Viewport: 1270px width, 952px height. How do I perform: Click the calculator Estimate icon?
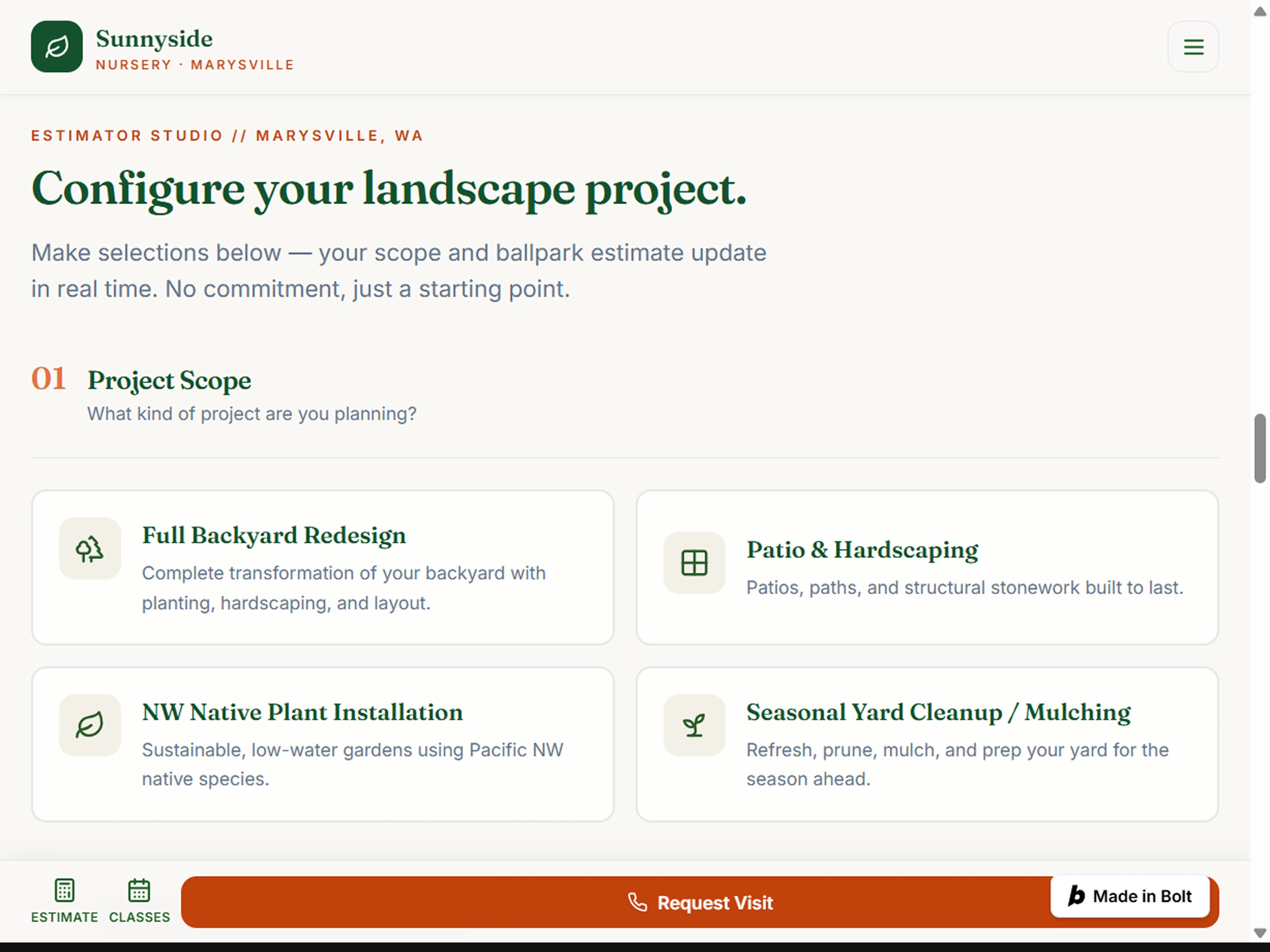(64, 891)
